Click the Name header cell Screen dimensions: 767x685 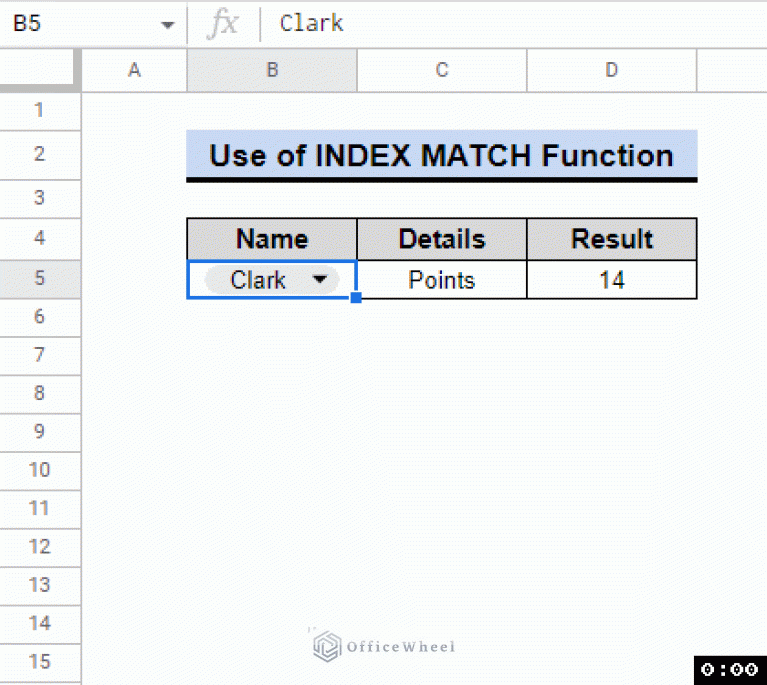coord(271,240)
